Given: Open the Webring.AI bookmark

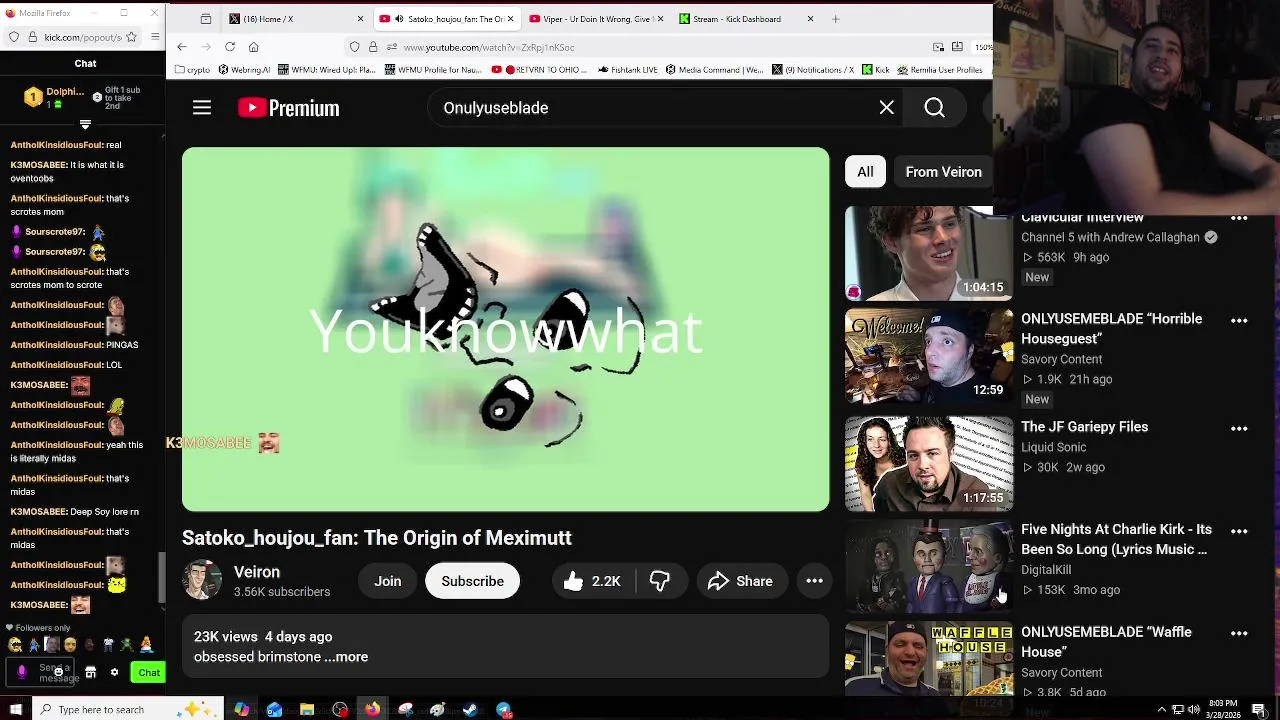Looking at the screenshot, I should pyautogui.click(x=244, y=70).
